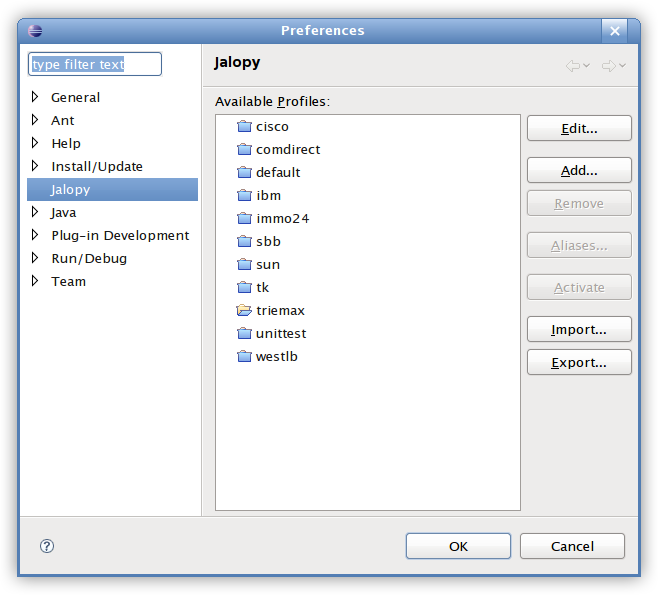Screen dimensions: 658x595
Task: Click the comdirect profile folder icon
Action: pyautogui.click(x=244, y=149)
